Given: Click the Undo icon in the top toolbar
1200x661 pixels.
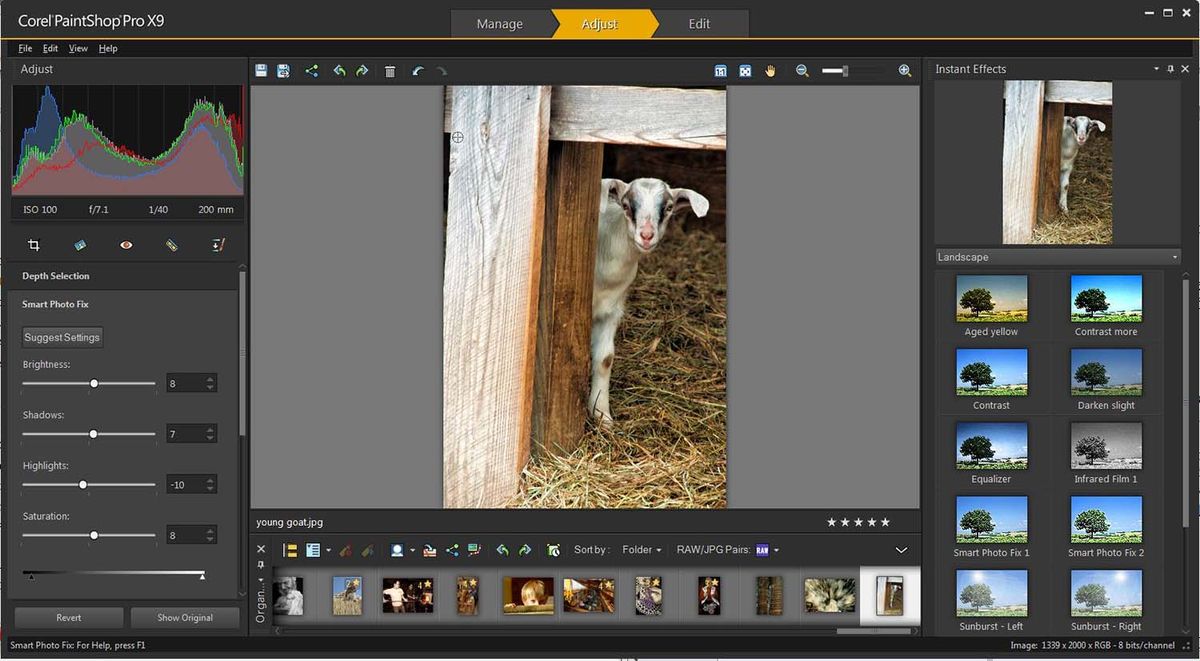Looking at the screenshot, I should (339, 70).
